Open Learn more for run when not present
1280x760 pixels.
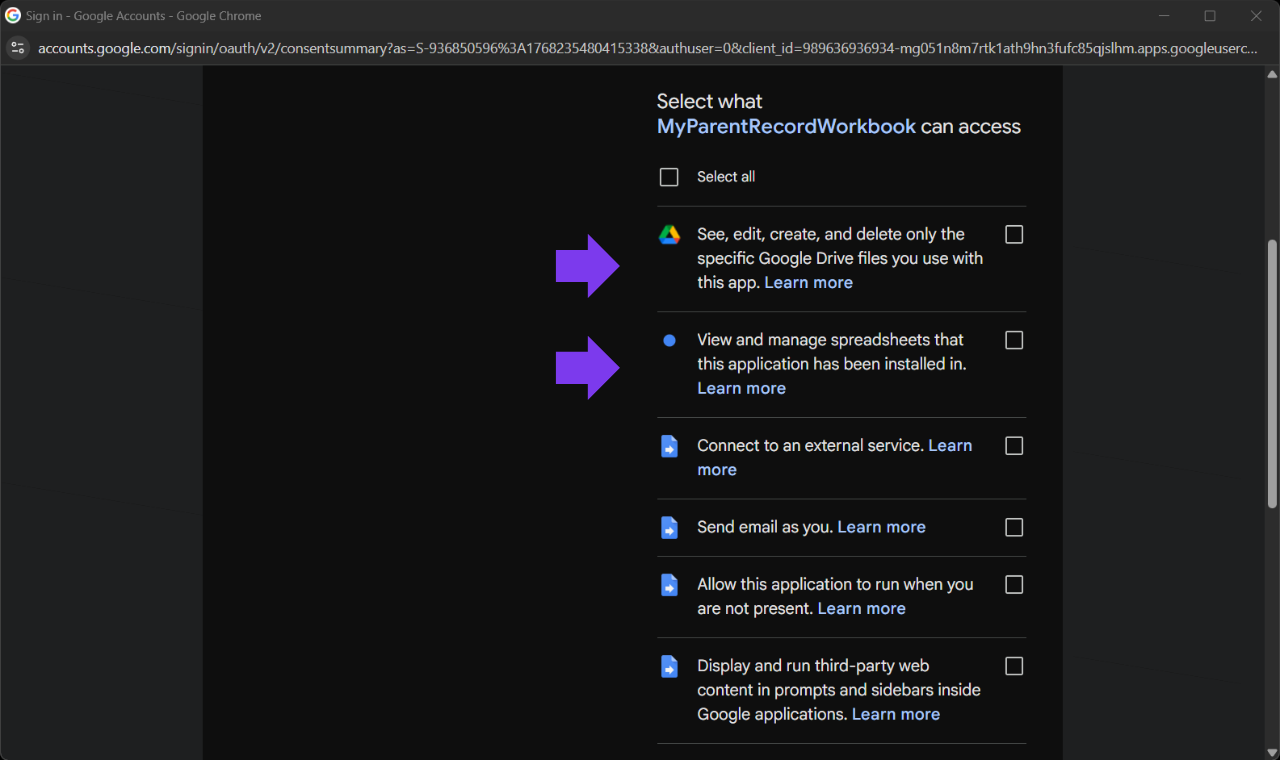[861, 609]
